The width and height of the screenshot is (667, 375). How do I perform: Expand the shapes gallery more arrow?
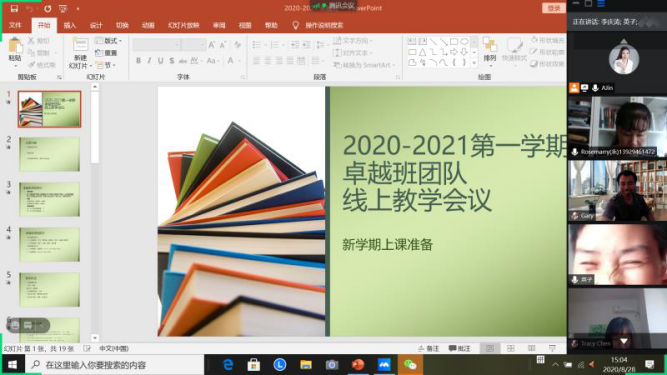click(474, 63)
